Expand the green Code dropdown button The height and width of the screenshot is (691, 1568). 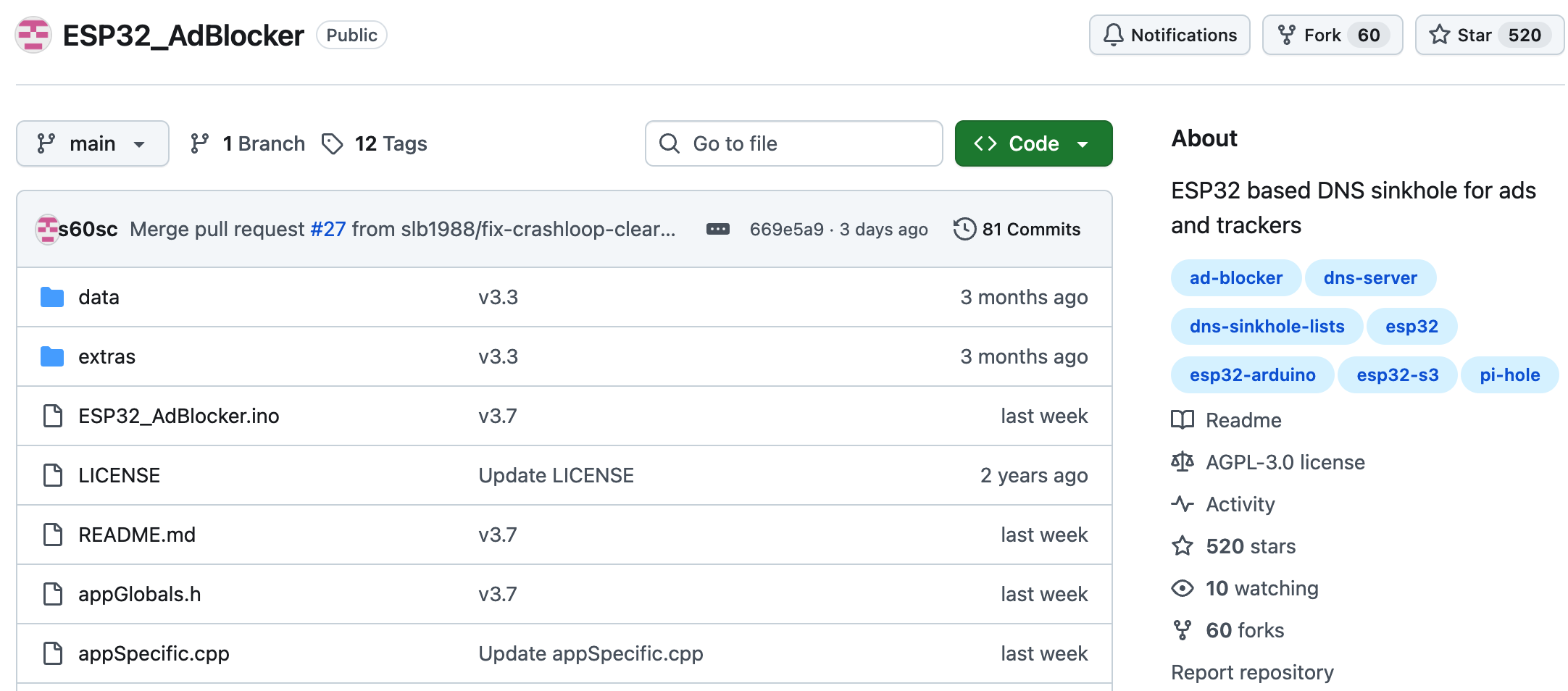click(1033, 143)
